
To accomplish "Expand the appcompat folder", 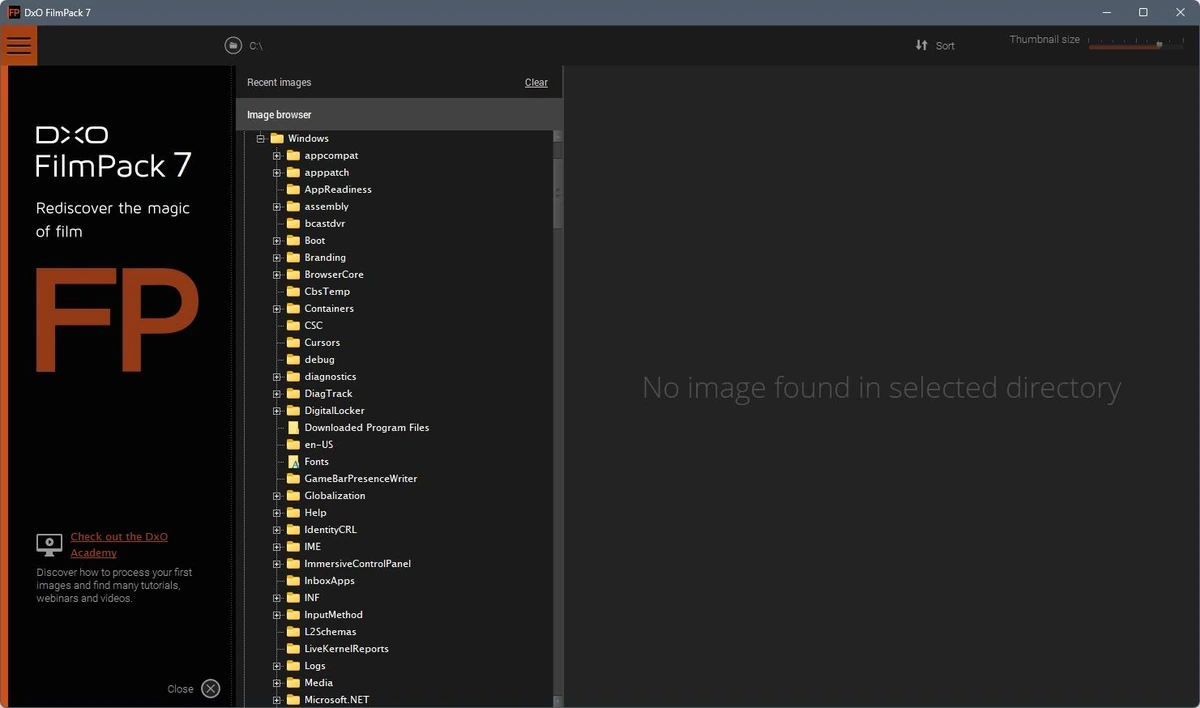I will (x=277, y=156).
